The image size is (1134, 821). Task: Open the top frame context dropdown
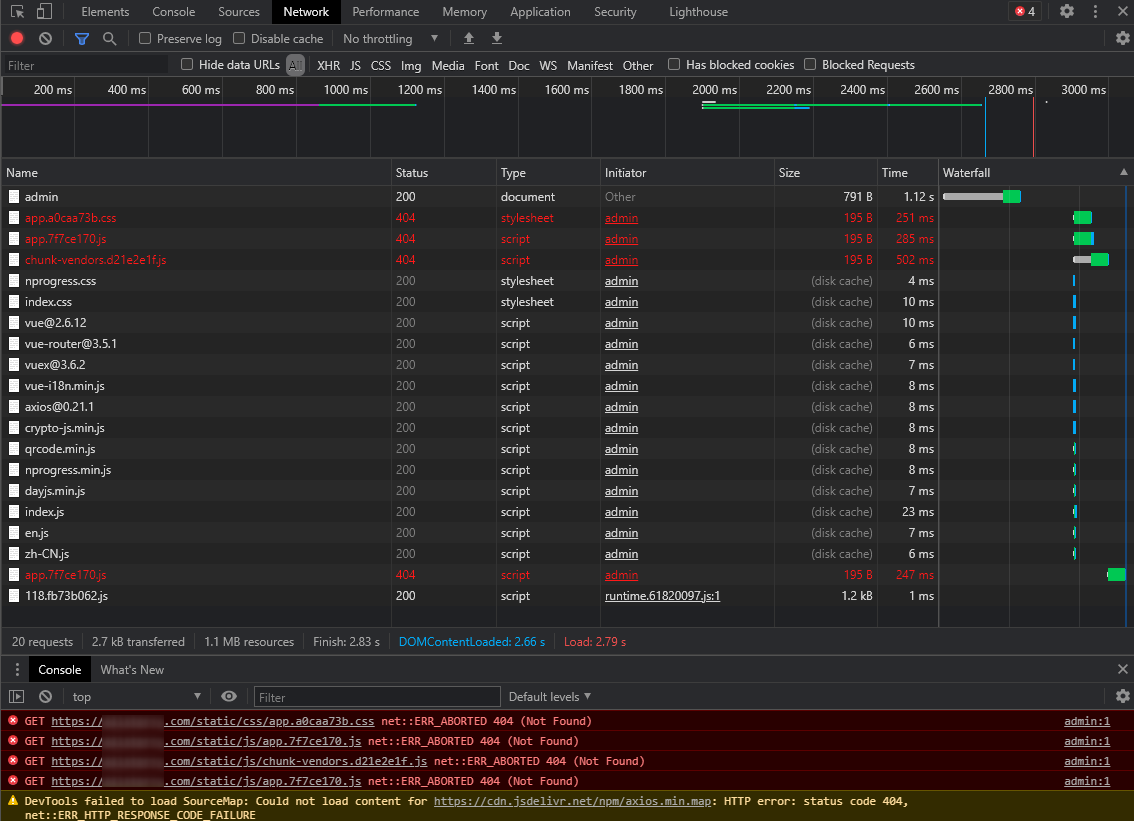pos(138,696)
